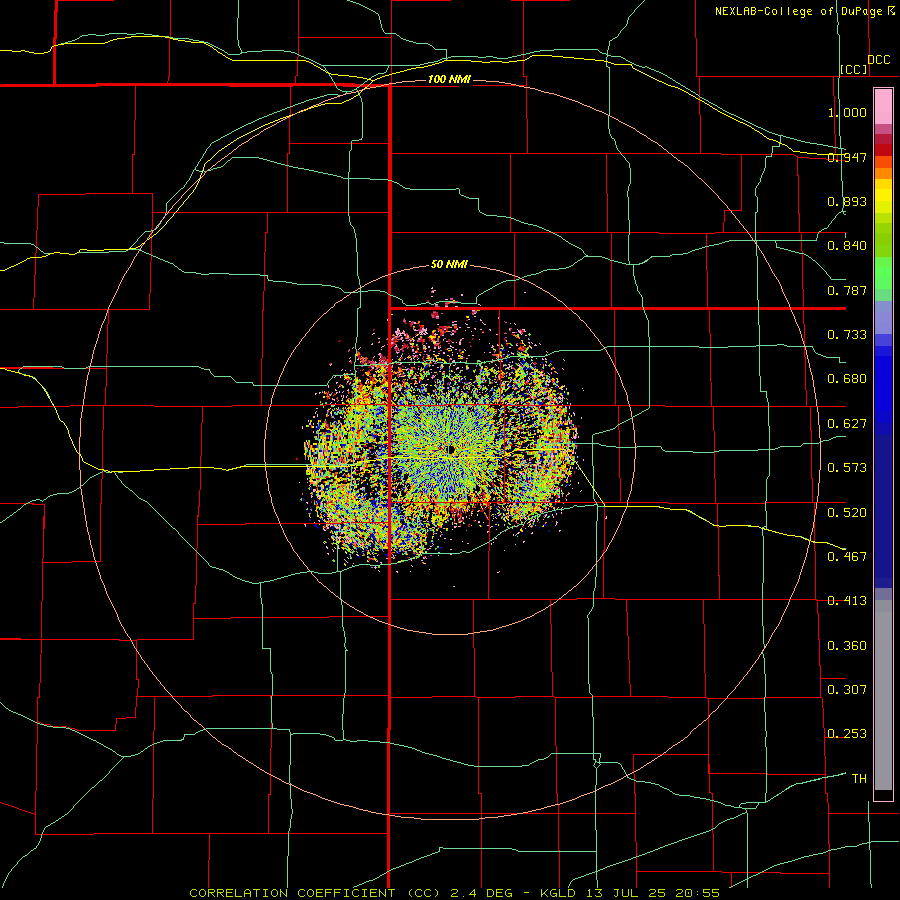Select the 1.000 scale value

tap(847, 112)
